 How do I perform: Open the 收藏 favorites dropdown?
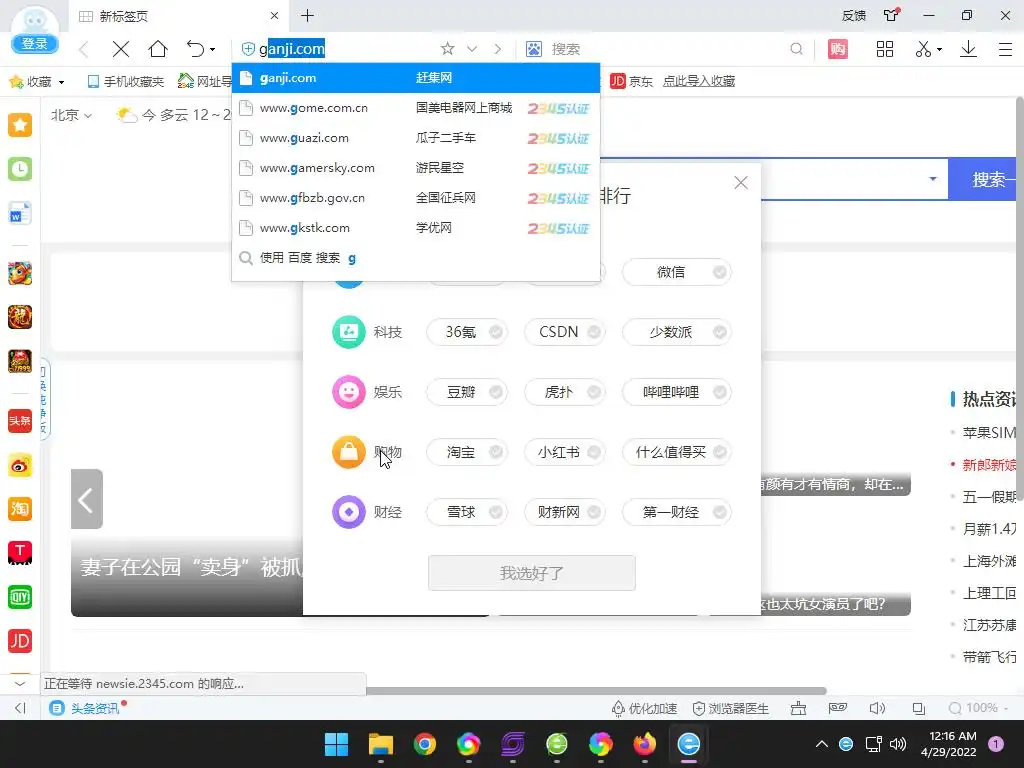pos(37,82)
